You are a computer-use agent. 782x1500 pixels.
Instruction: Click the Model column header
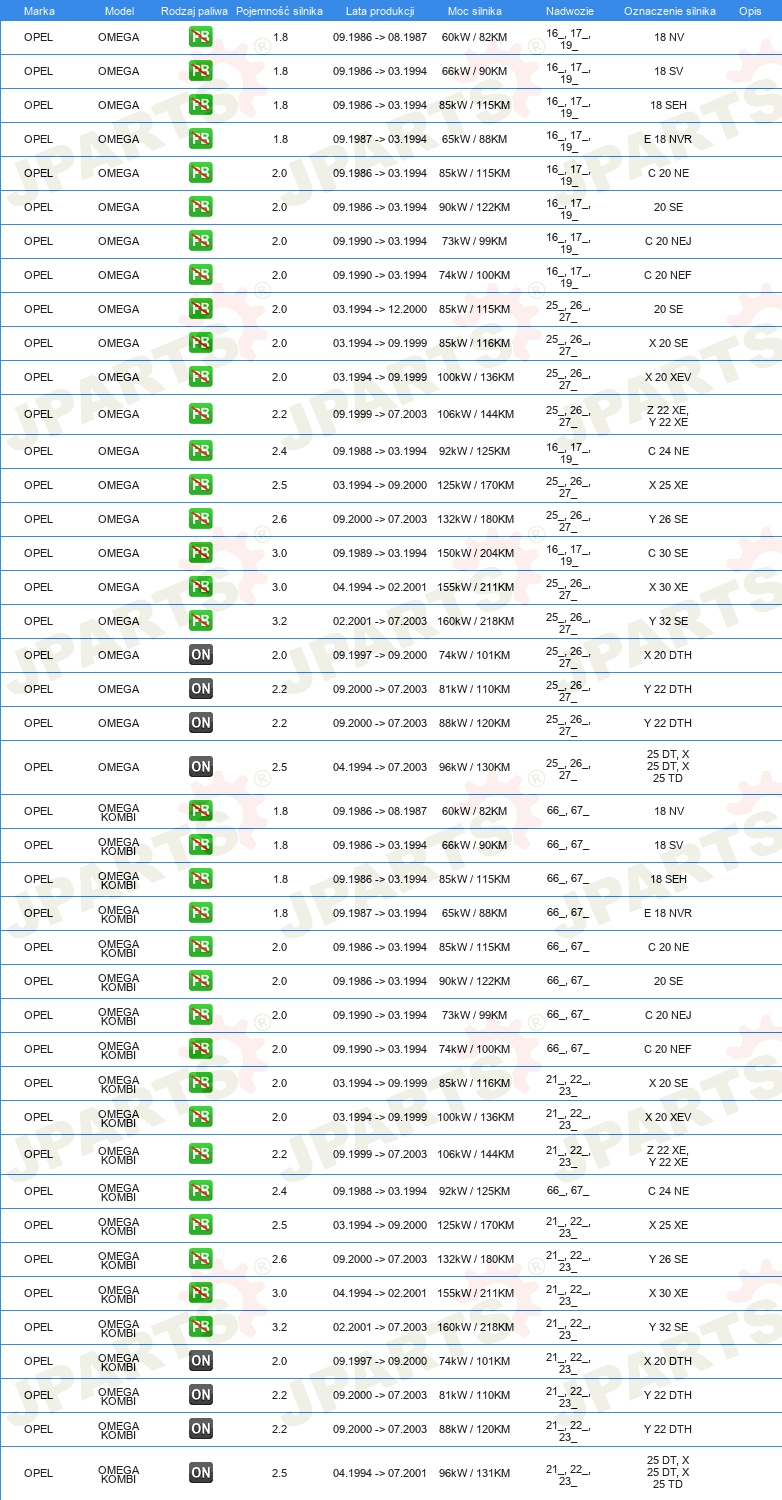pyautogui.click(x=119, y=11)
